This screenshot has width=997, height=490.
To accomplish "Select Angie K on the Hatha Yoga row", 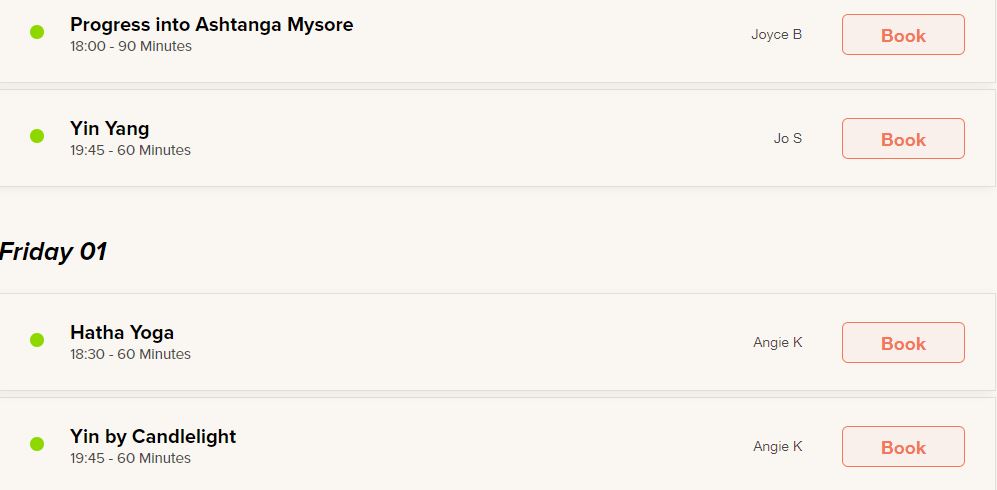I will [777, 343].
